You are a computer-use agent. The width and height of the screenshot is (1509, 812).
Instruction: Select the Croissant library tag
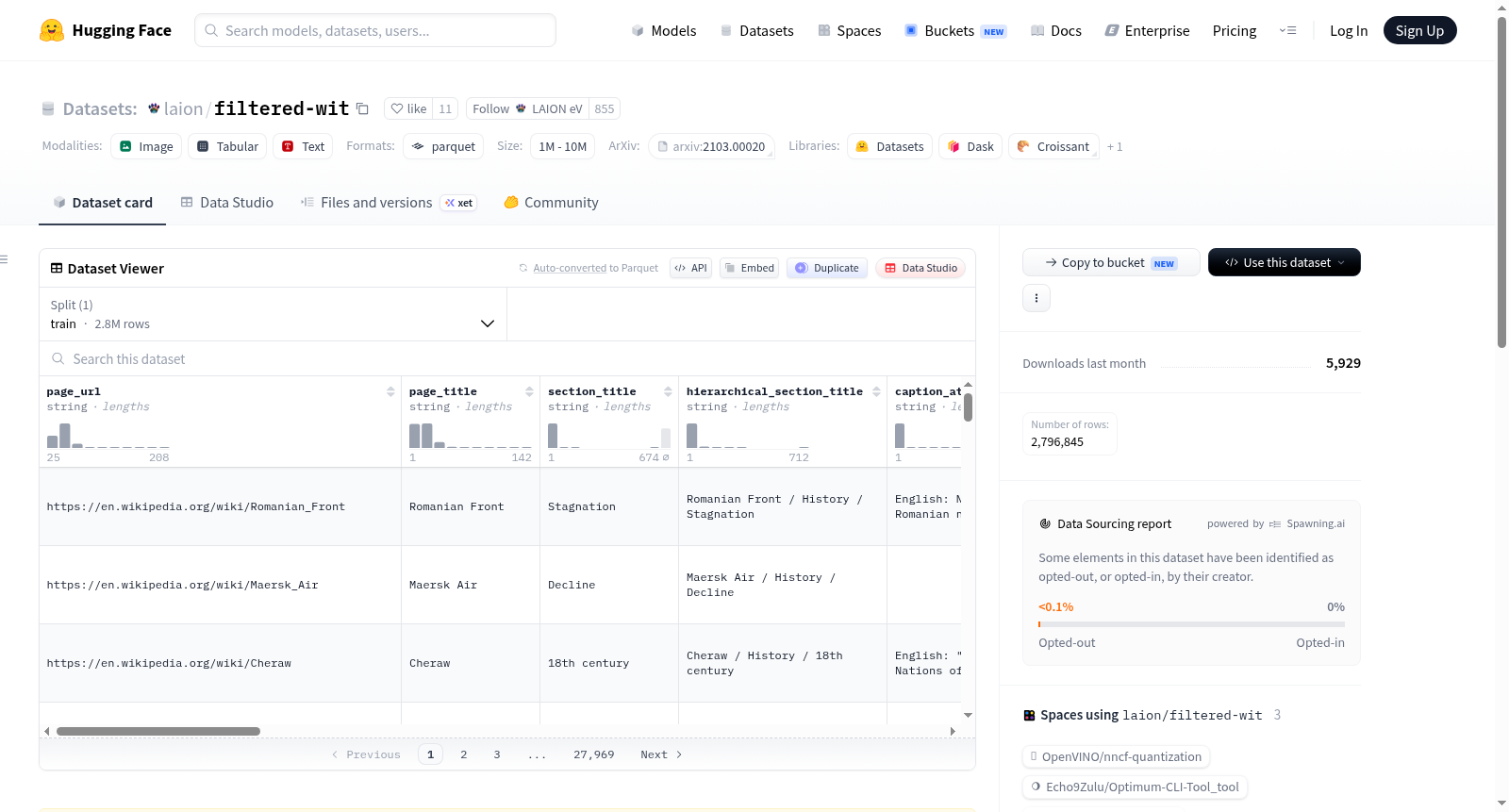1053,146
